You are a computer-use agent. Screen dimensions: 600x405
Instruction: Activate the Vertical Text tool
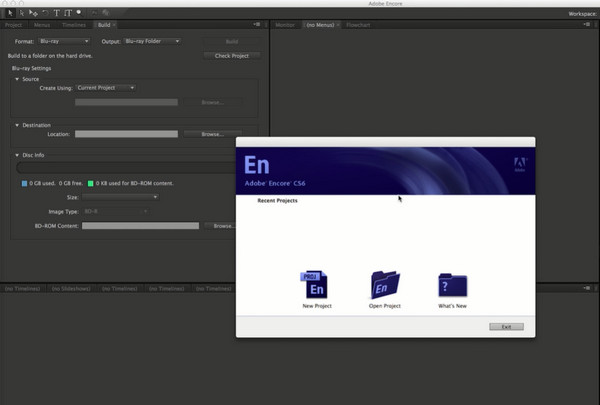point(68,13)
